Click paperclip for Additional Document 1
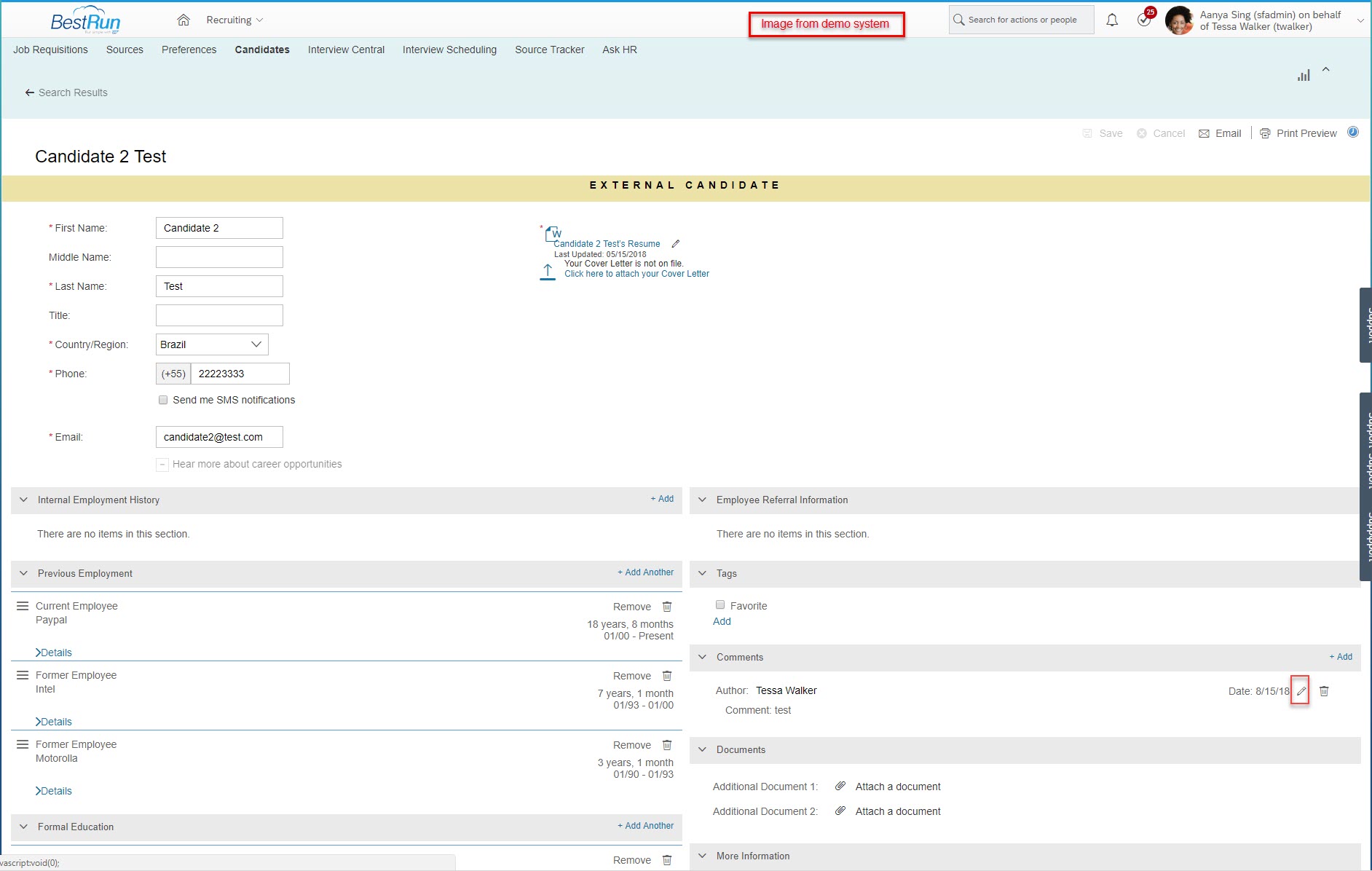The image size is (1372, 871). pos(840,786)
